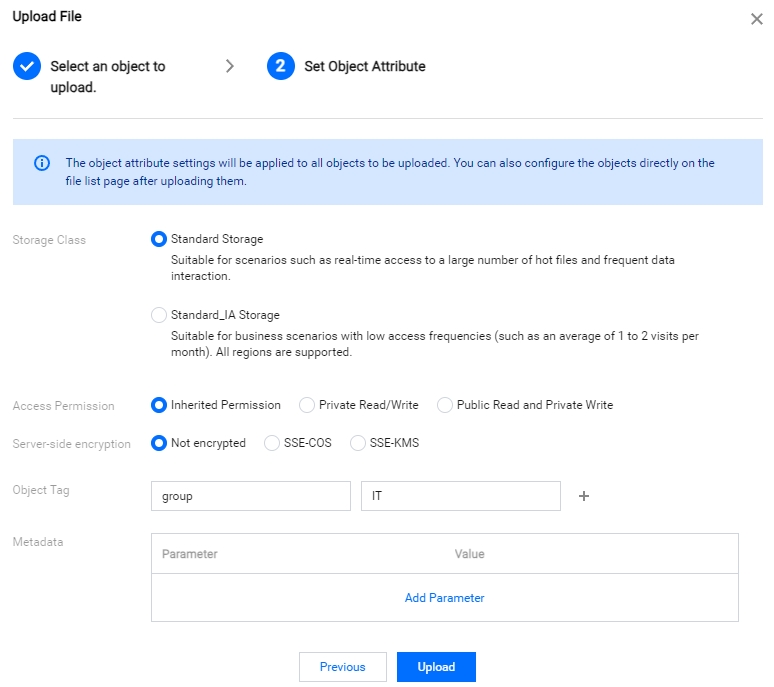Click the Upload File dialog title
Image resolution: width=774 pixels, height=687 pixels.
(x=47, y=16)
